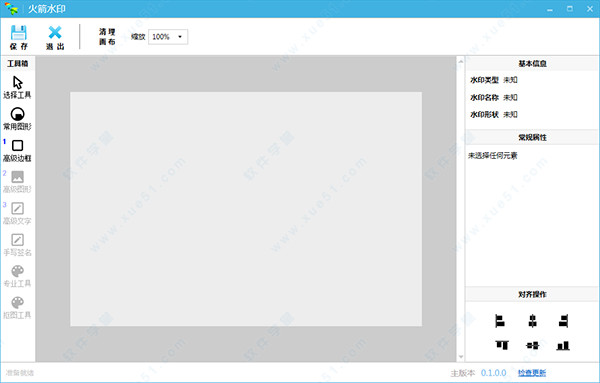Center selected elements vertically
The width and height of the screenshot is (600, 383).
pos(532,346)
